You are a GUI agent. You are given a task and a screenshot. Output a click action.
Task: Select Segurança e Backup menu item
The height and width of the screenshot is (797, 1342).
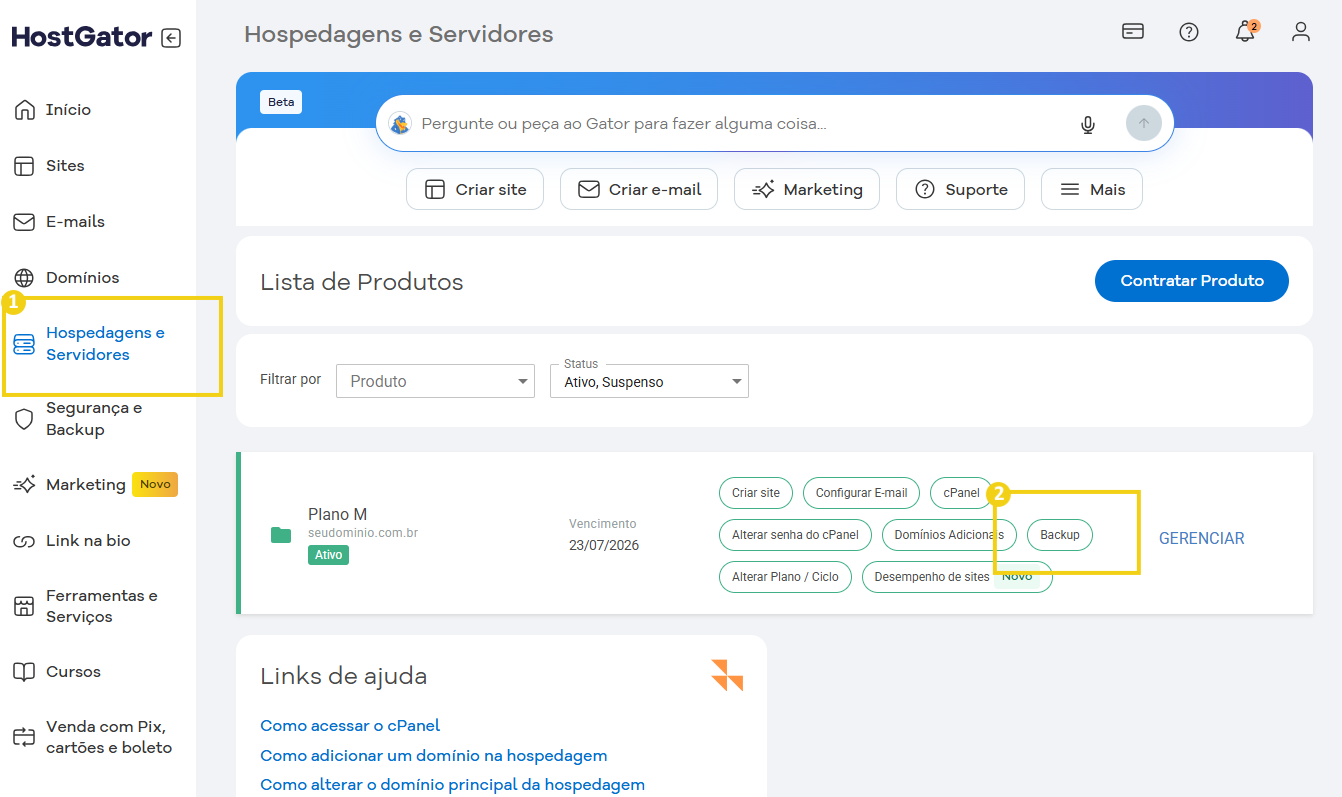click(x=94, y=419)
